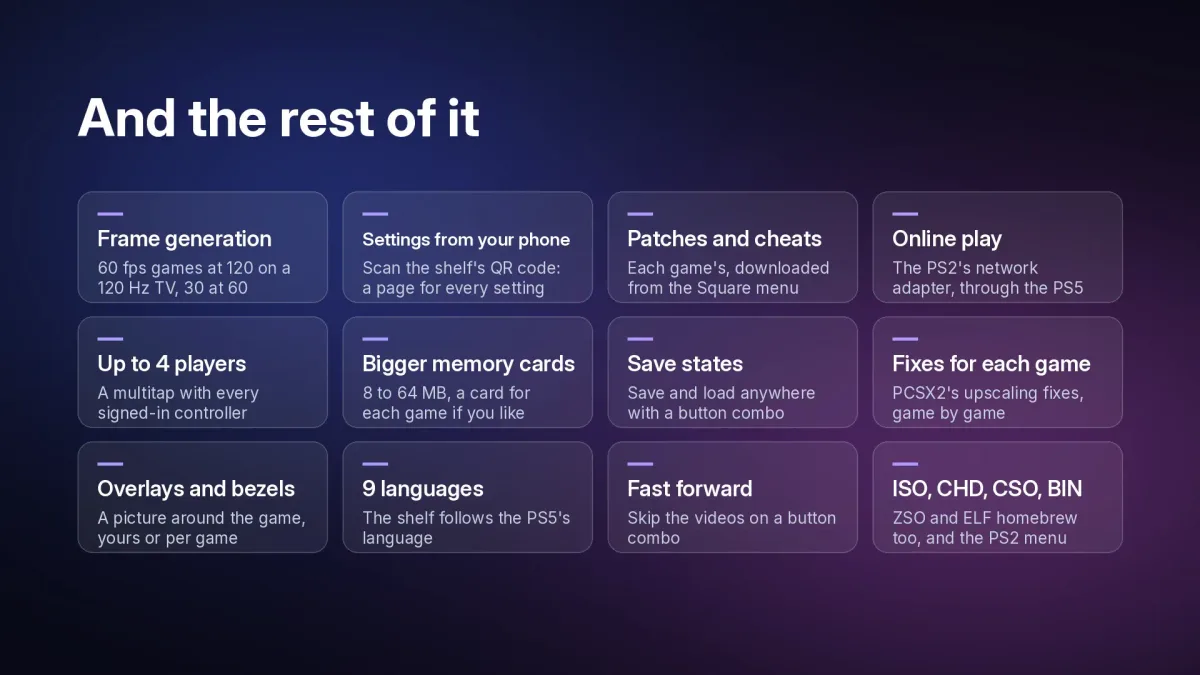
Task: Select the Settings from your phone card
Action: tap(467, 247)
